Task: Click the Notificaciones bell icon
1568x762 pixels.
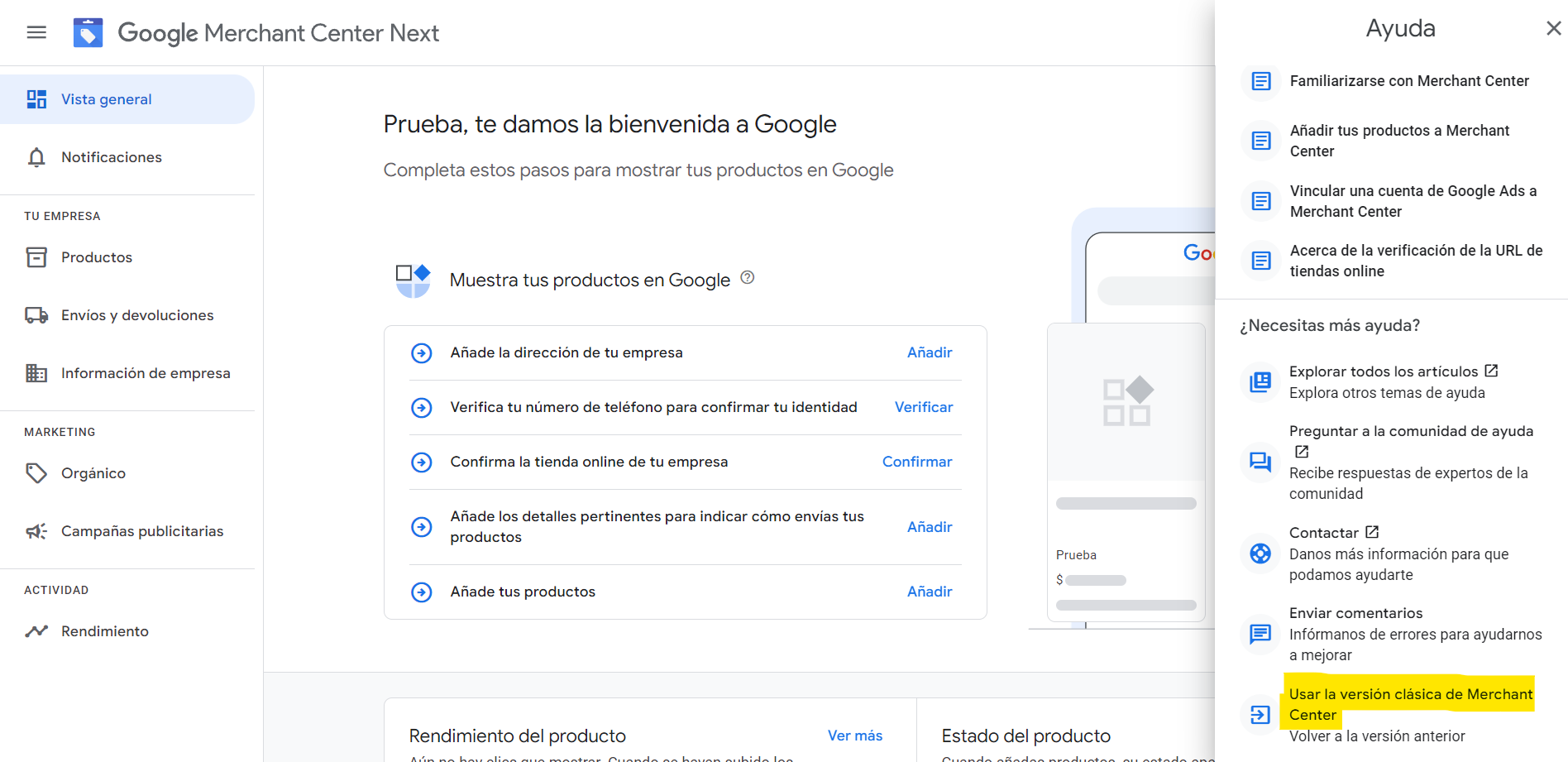Action: coord(36,157)
